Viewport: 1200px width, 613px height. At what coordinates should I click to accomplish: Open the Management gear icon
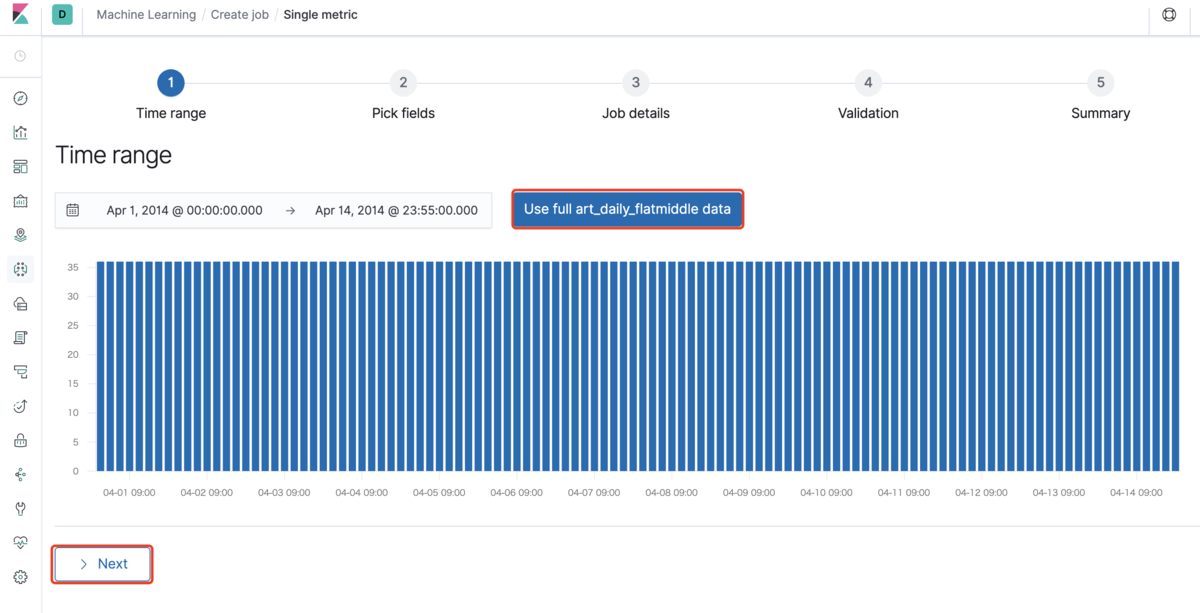(x=20, y=577)
